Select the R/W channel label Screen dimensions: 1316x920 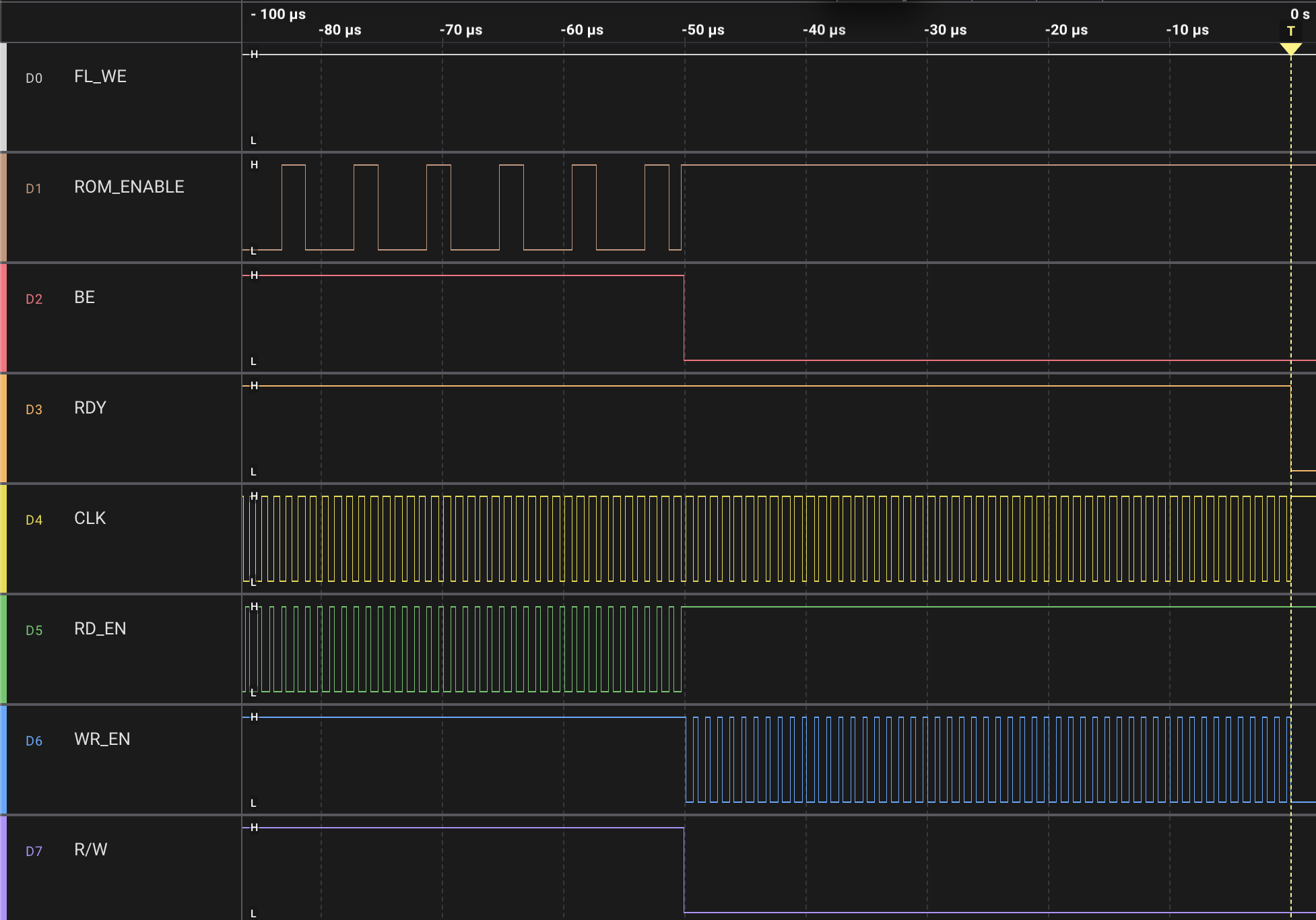(x=91, y=850)
